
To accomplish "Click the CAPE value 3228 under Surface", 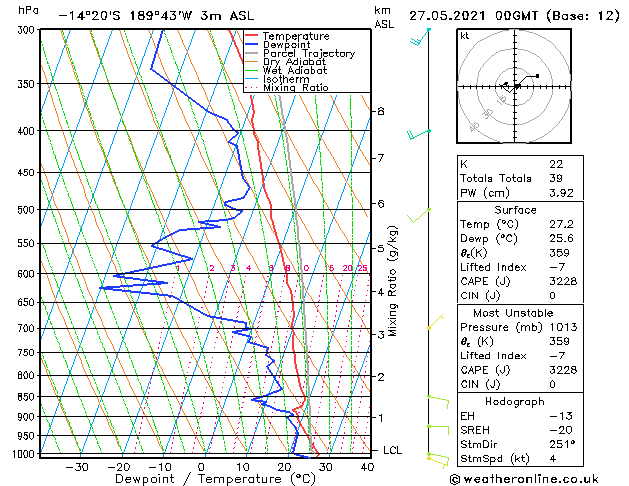I will [563, 281].
